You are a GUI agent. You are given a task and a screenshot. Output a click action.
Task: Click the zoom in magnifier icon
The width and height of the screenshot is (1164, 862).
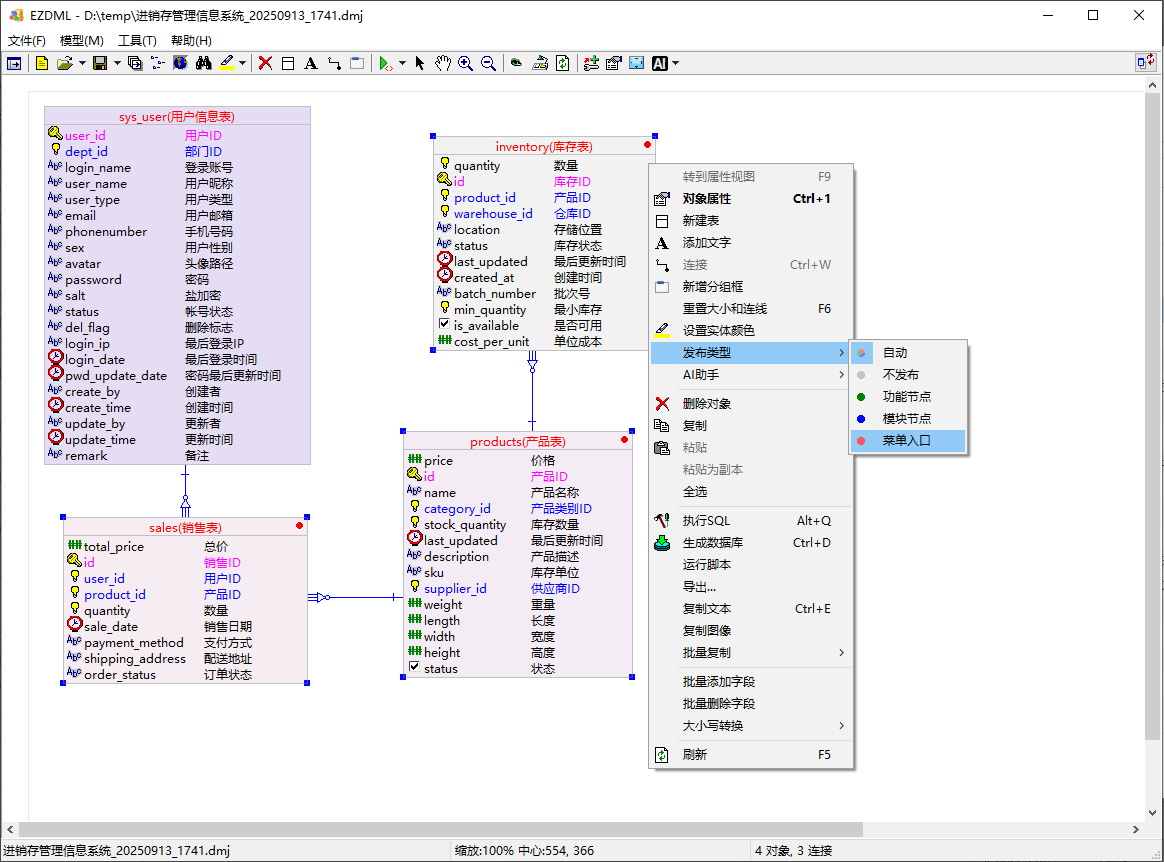pos(465,63)
